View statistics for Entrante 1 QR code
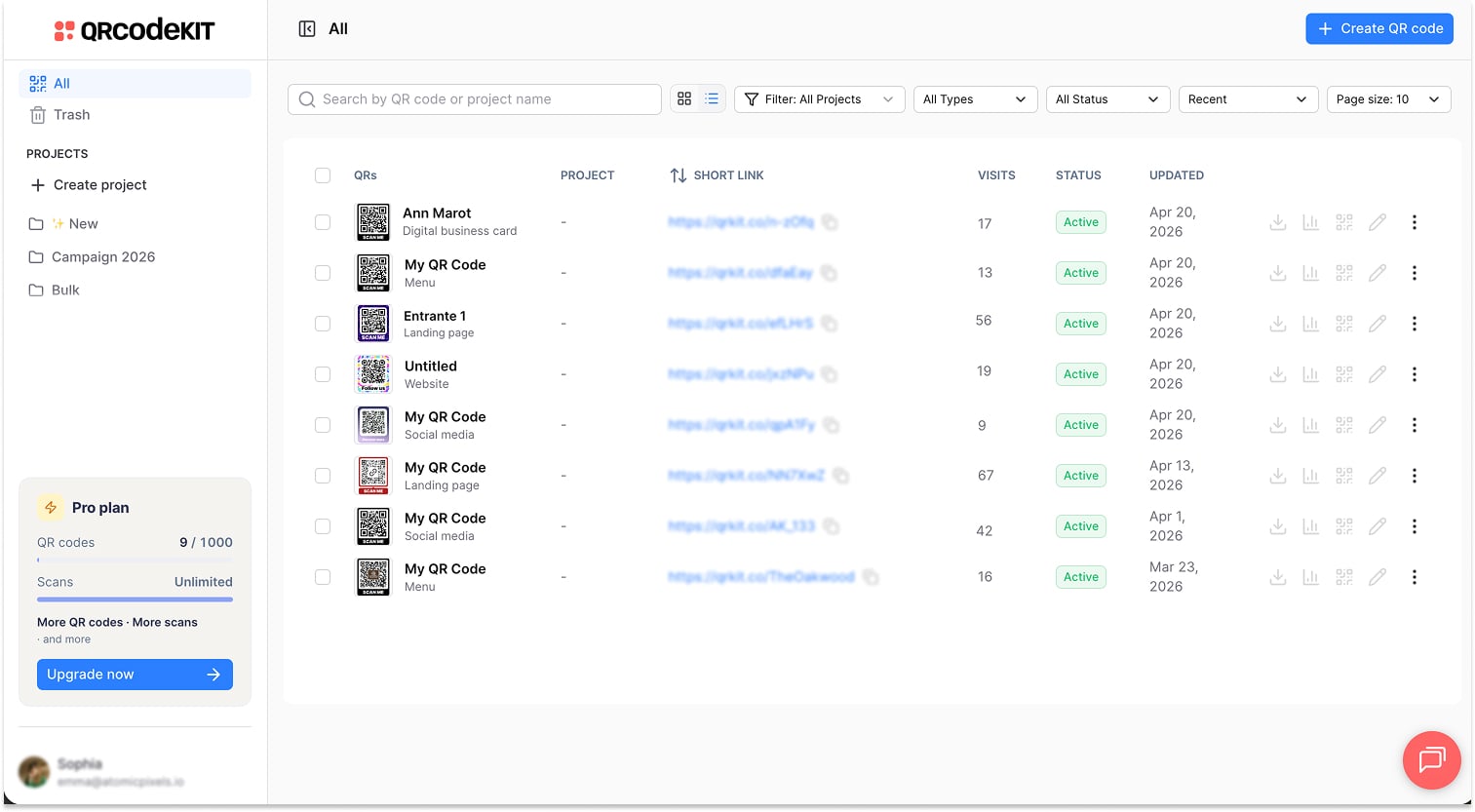The width and height of the screenshot is (1475, 812). click(x=1310, y=324)
